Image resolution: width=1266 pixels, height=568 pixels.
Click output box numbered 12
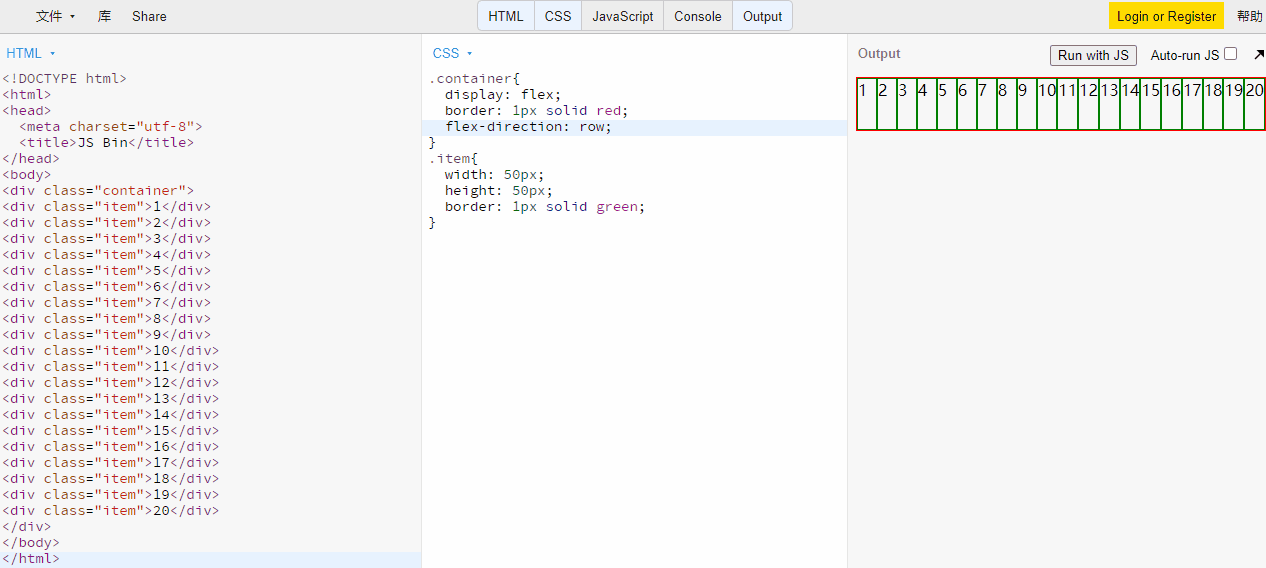[x=1089, y=104]
